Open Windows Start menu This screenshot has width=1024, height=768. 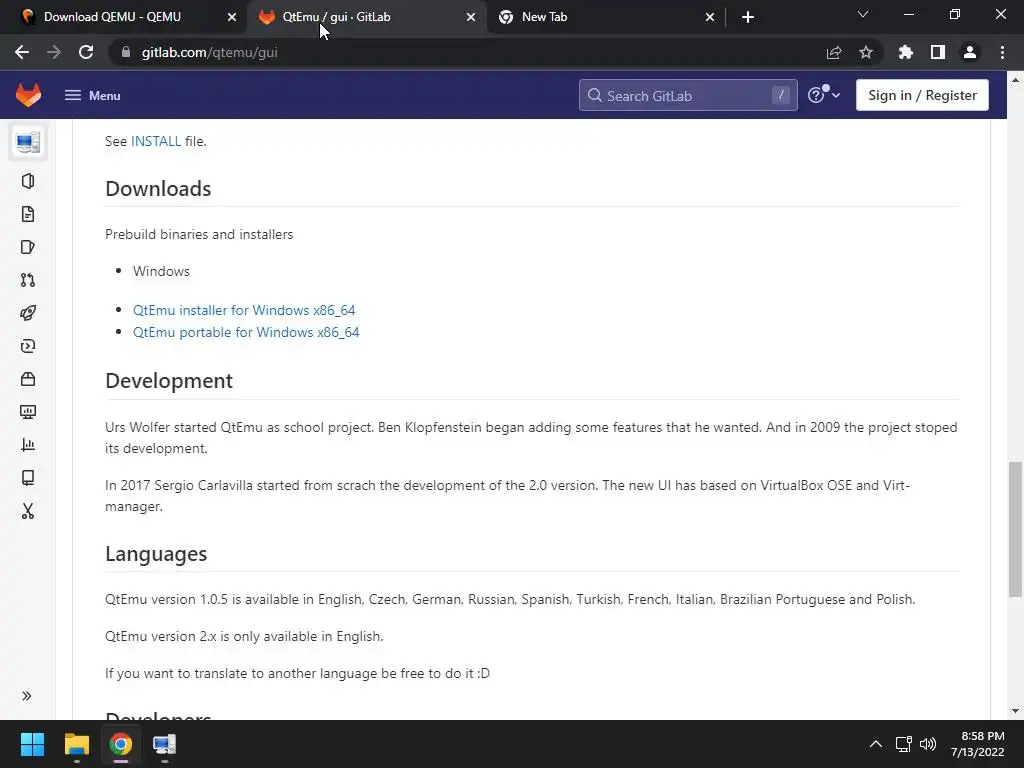32,744
